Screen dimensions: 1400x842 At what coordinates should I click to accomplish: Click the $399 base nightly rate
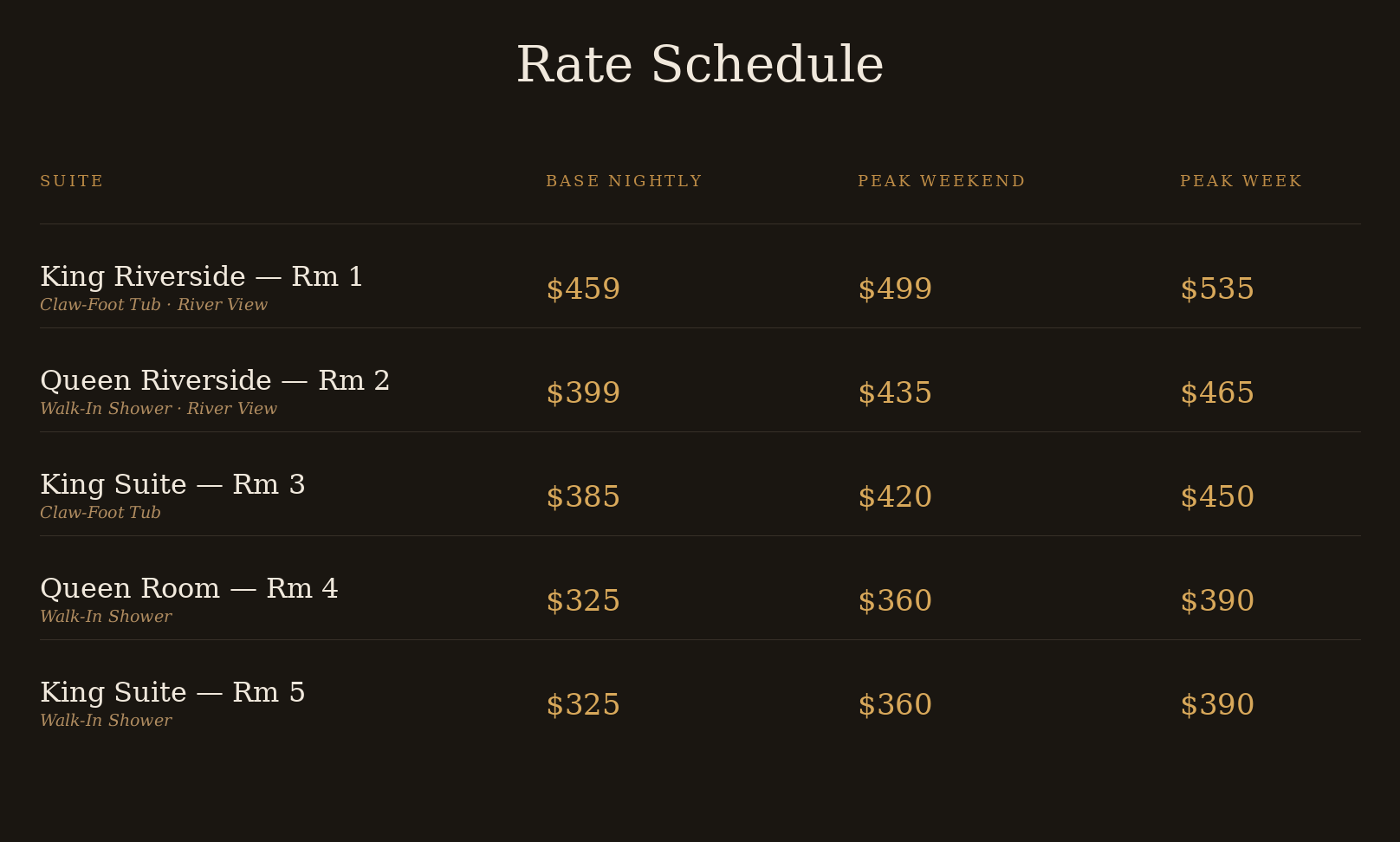point(583,392)
